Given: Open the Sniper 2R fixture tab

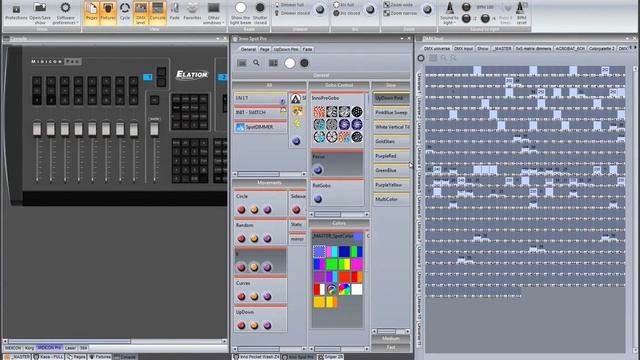Looking at the screenshot, I should (331, 357).
